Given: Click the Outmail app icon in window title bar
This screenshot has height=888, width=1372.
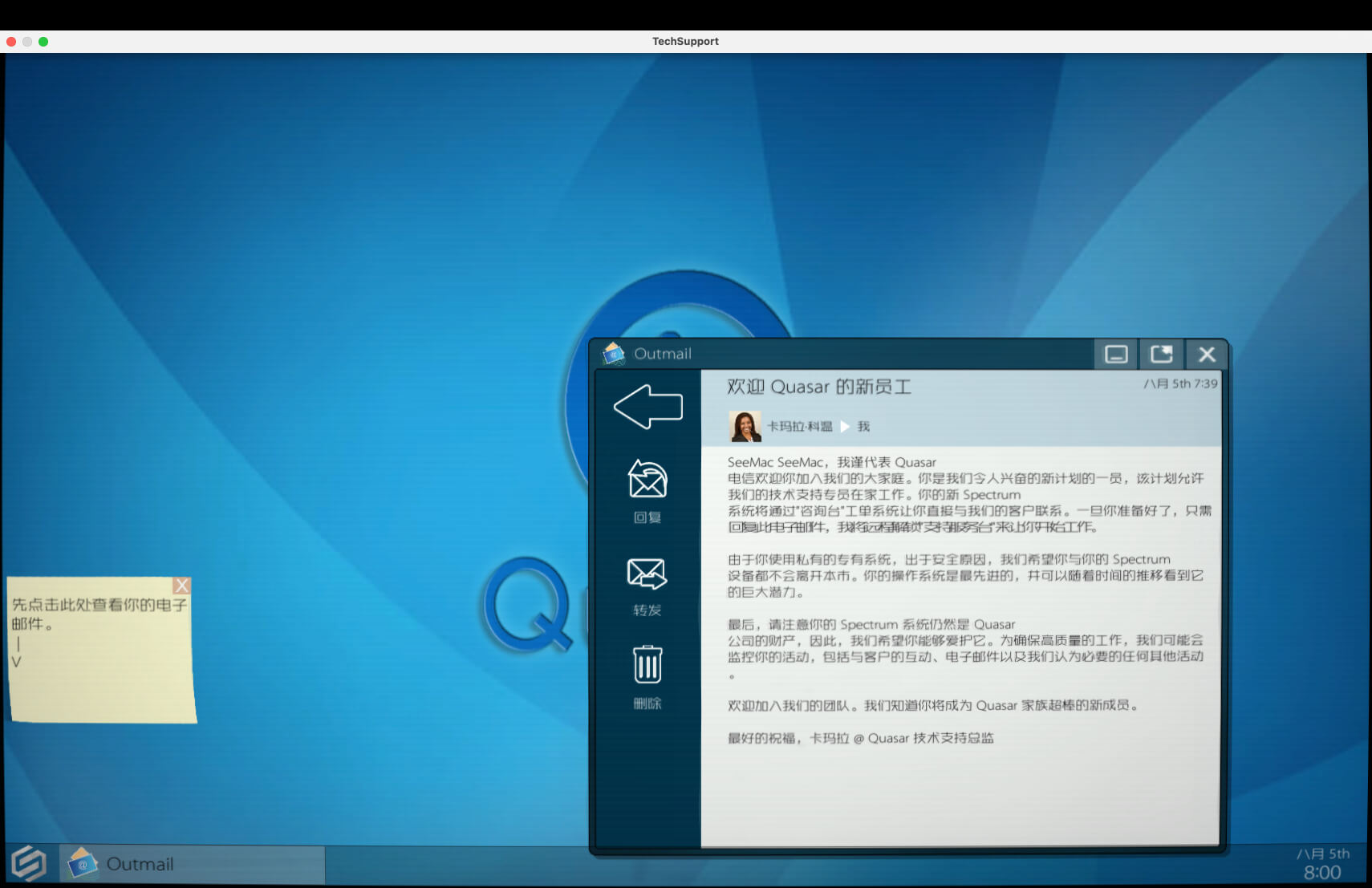Looking at the screenshot, I should point(614,354).
